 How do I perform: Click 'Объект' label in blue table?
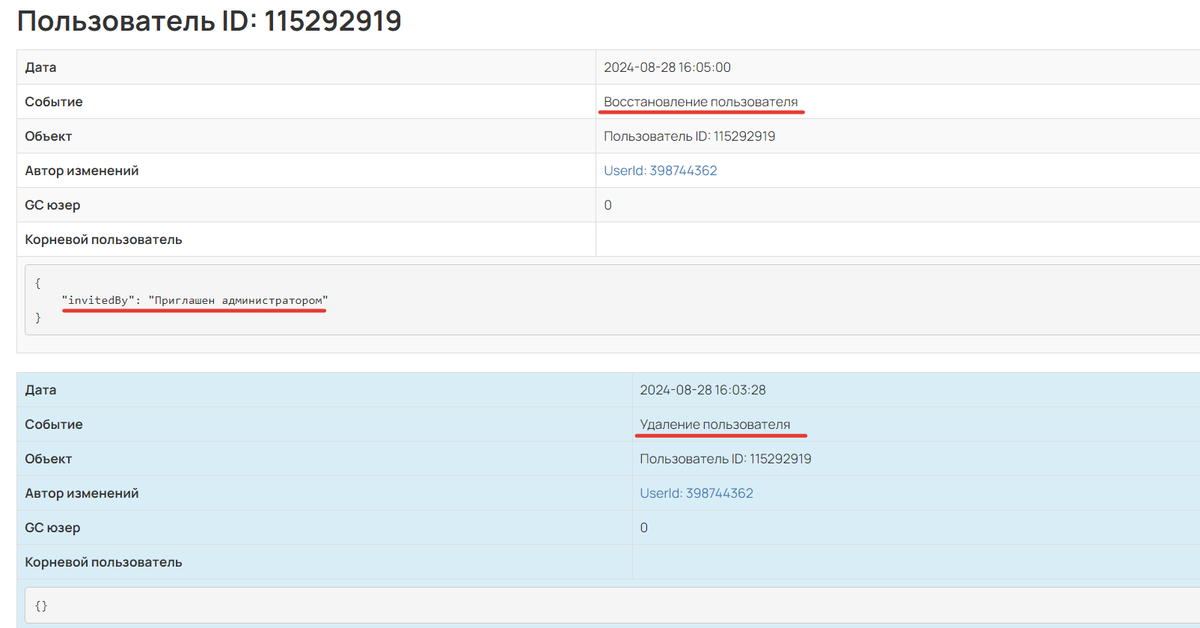(x=49, y=459)
